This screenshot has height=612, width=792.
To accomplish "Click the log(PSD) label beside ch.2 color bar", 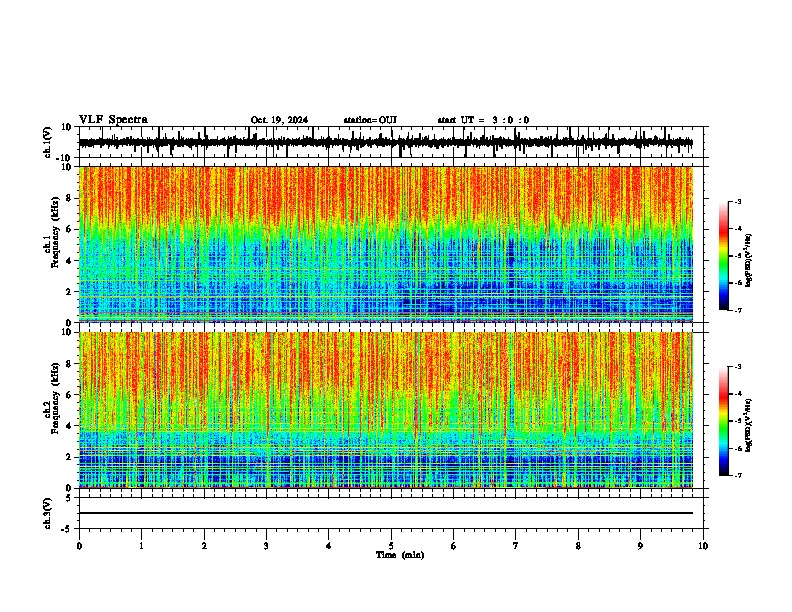I will [748, 425].
